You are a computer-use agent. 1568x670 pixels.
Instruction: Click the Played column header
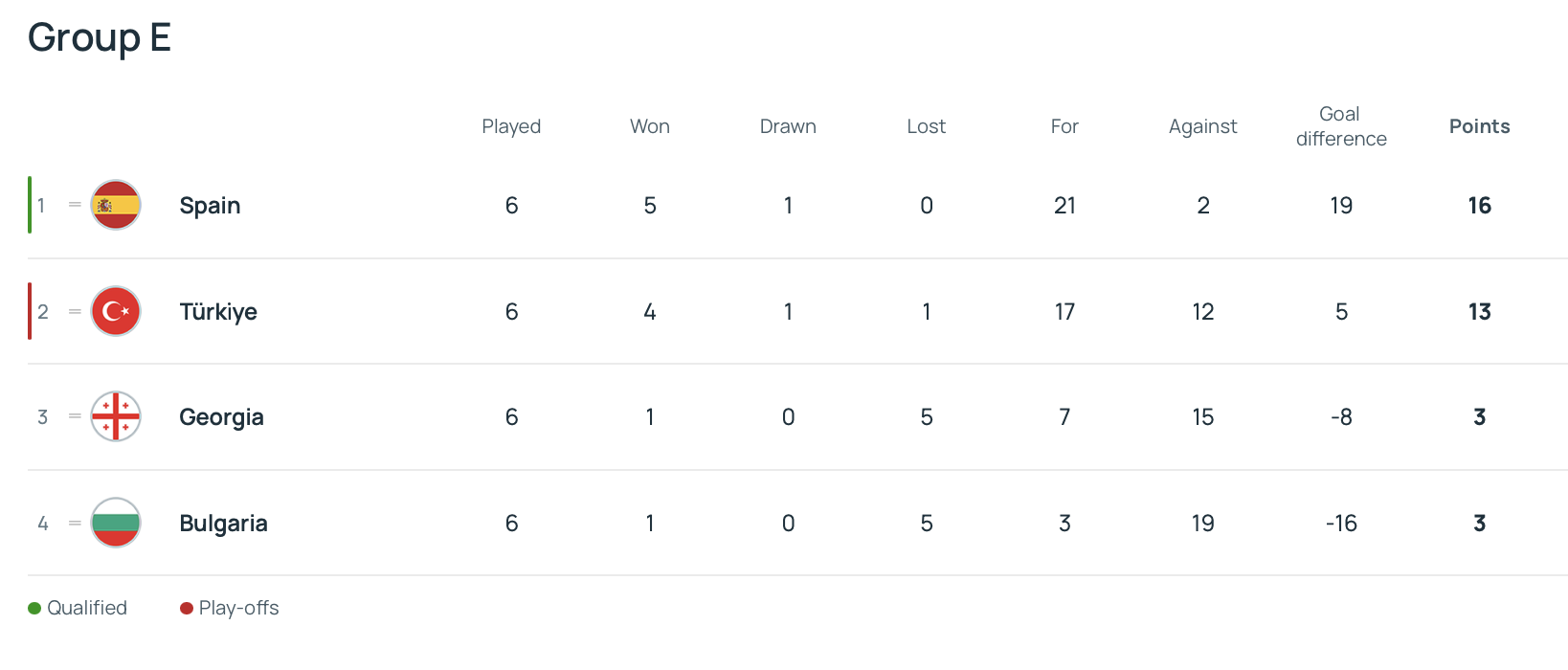pos(511,126)
